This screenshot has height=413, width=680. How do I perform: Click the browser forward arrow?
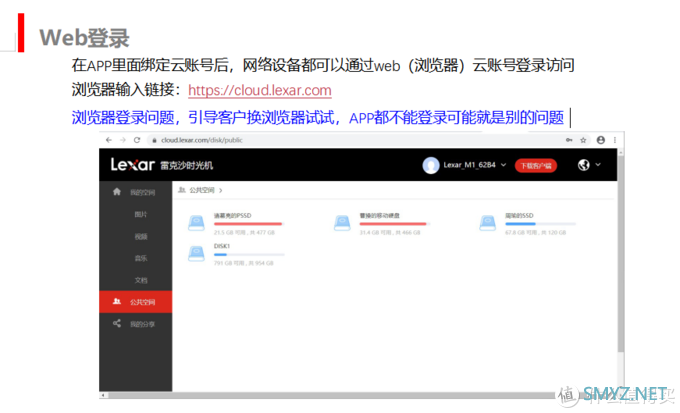pyautogui.click(x=123, y=140)
